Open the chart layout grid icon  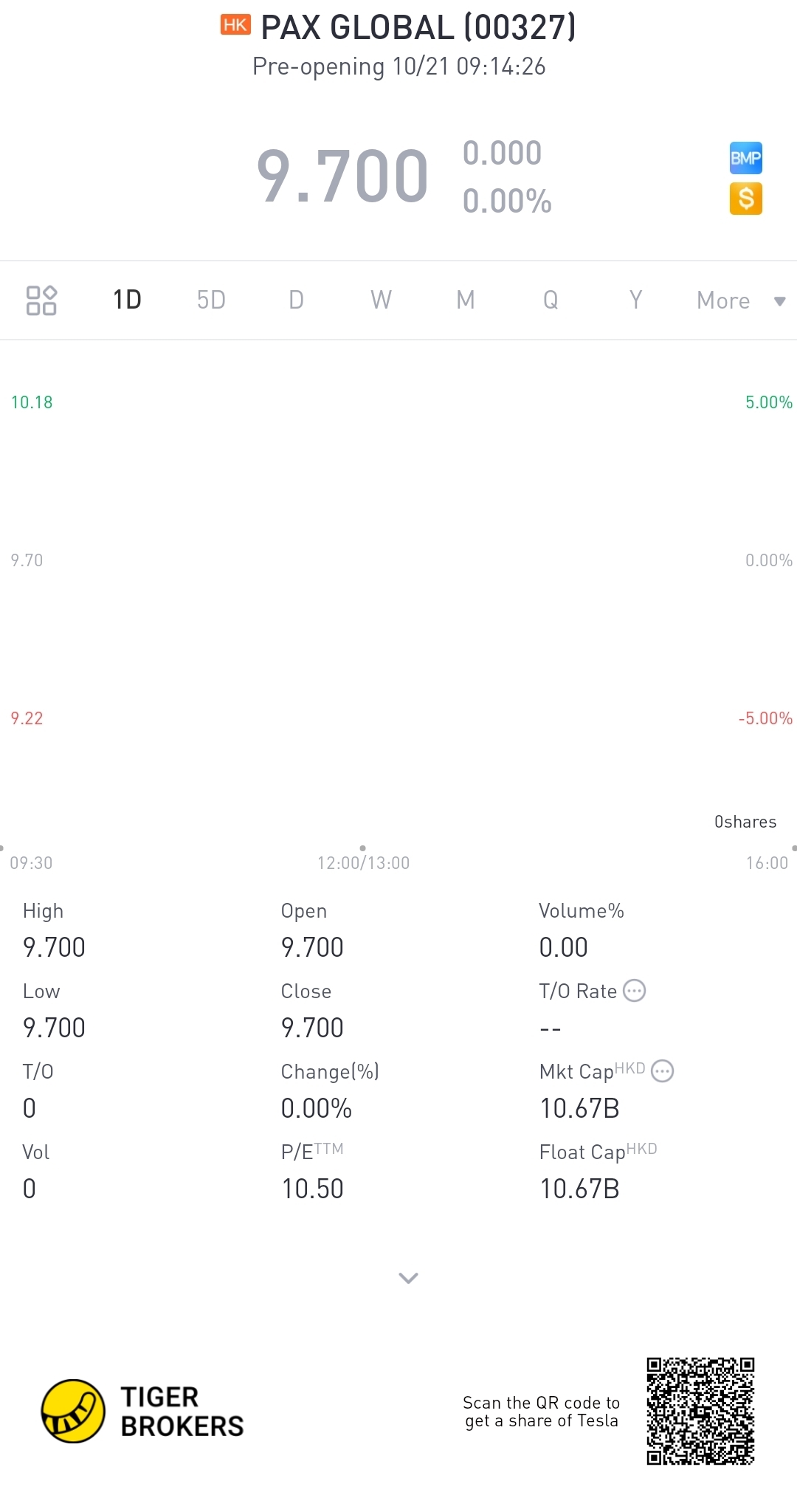point(41,300)
